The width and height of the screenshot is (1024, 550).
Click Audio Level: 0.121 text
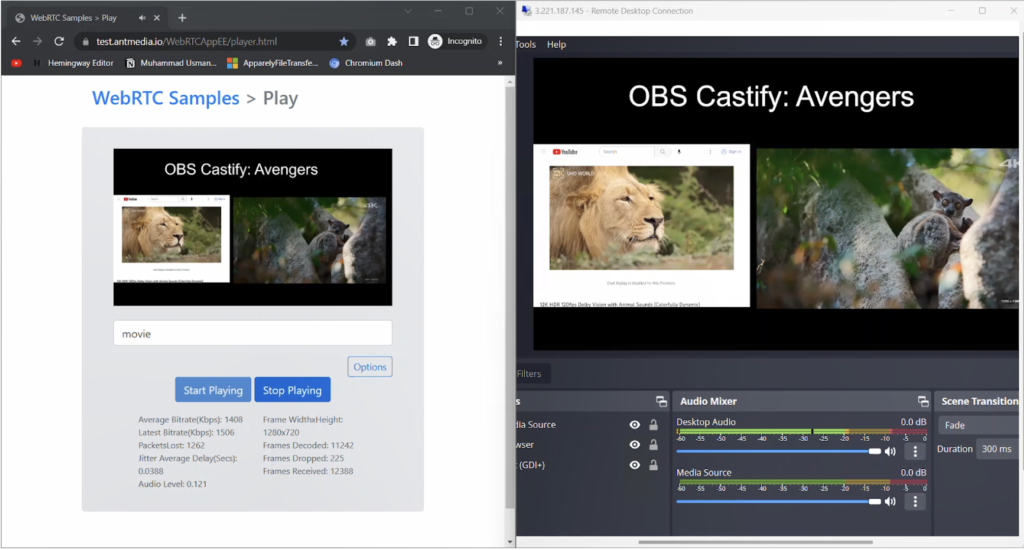[172, 484]
